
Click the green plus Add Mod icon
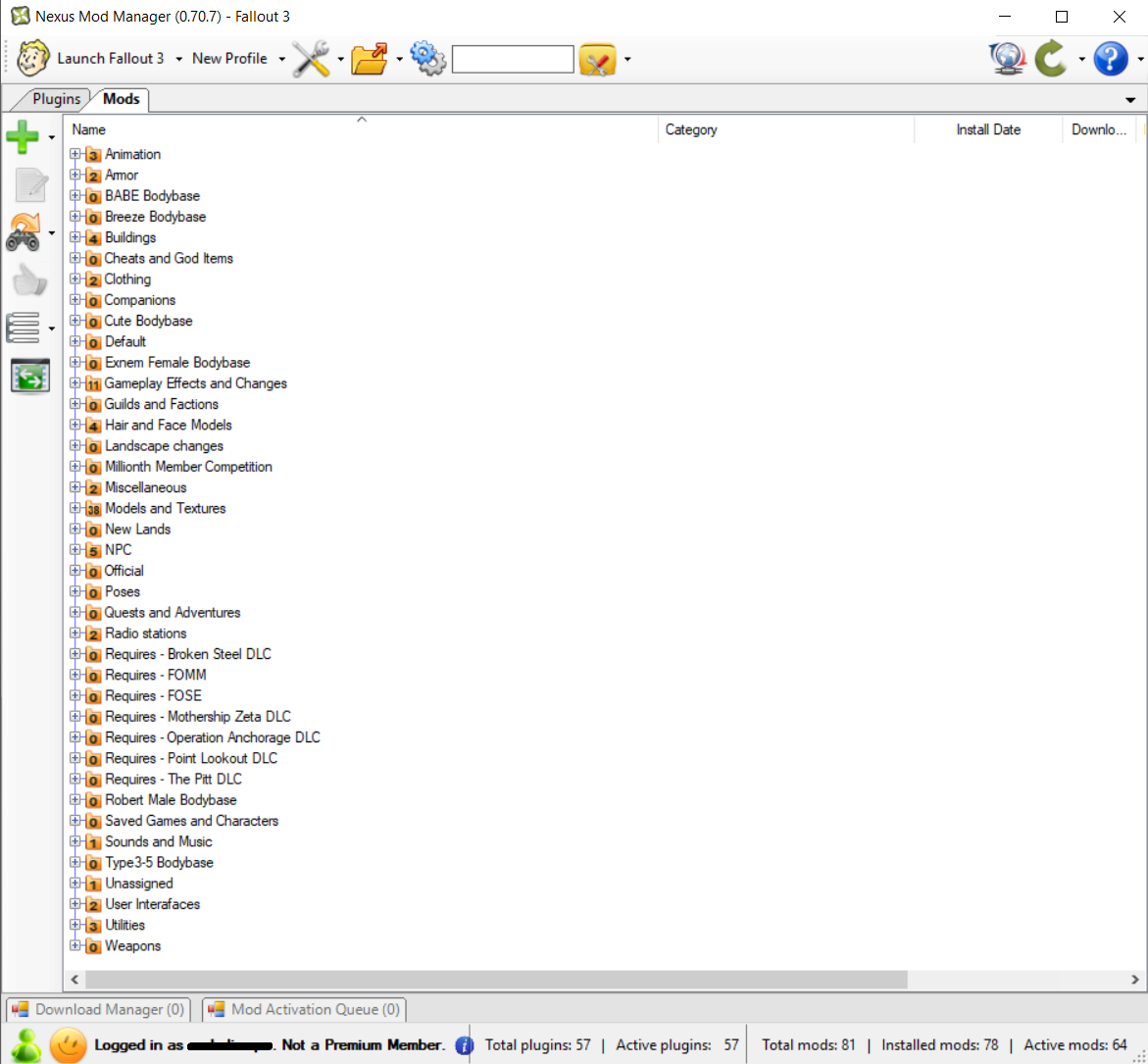click(23, 137)
